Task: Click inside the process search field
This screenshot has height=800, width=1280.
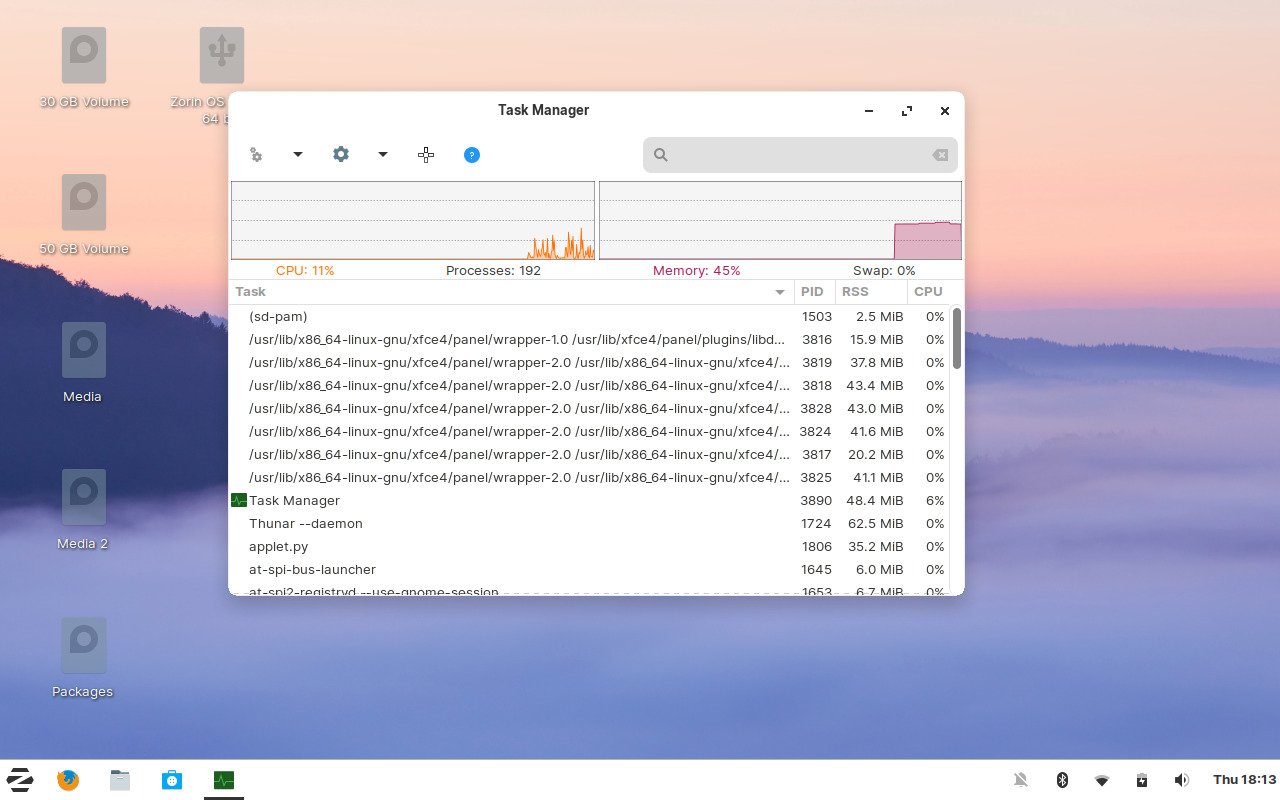Action: (x=800, y=155)
